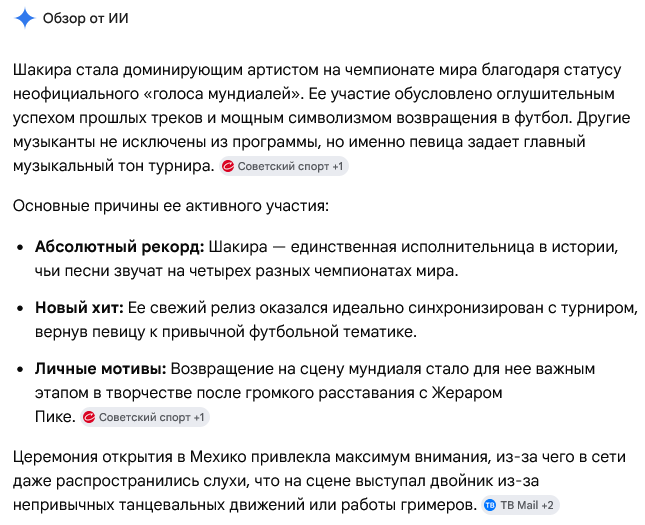The width and height of the screenshot is (645, 525).
Task: Click the blue AI sparkle icon
Action: [x=25, y=18]
